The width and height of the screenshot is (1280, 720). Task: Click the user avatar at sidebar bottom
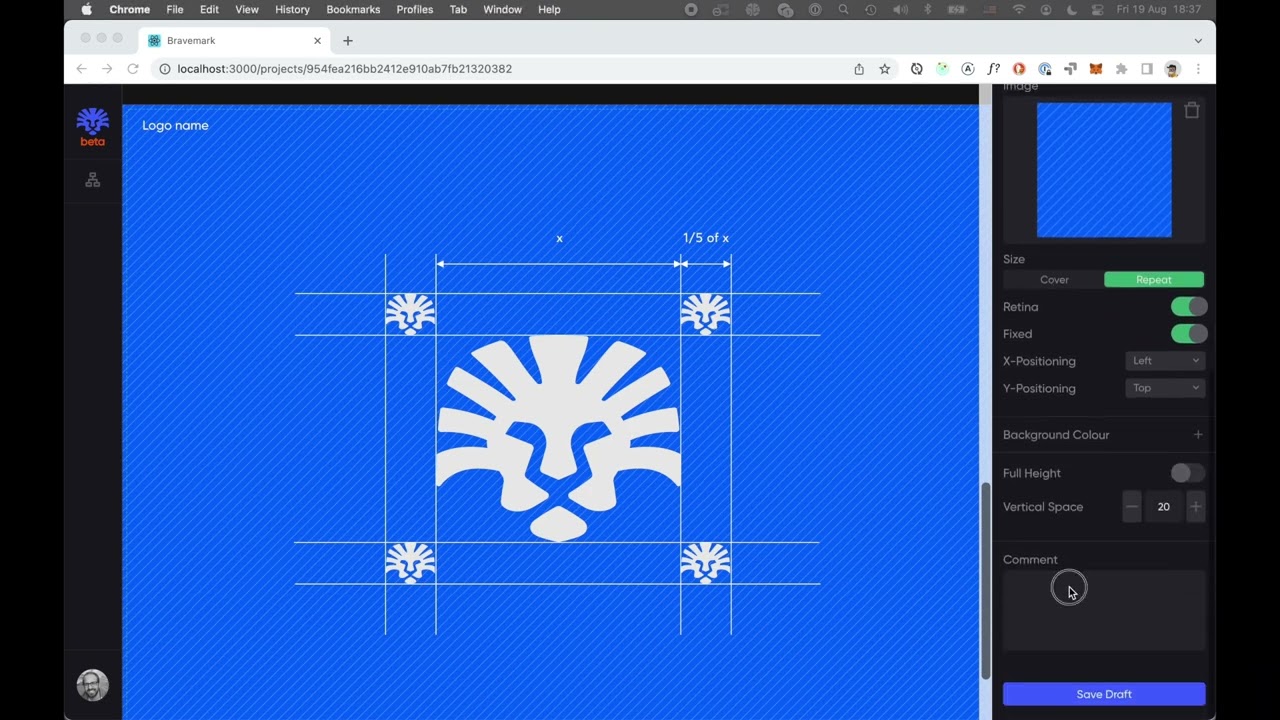point(92,685)
